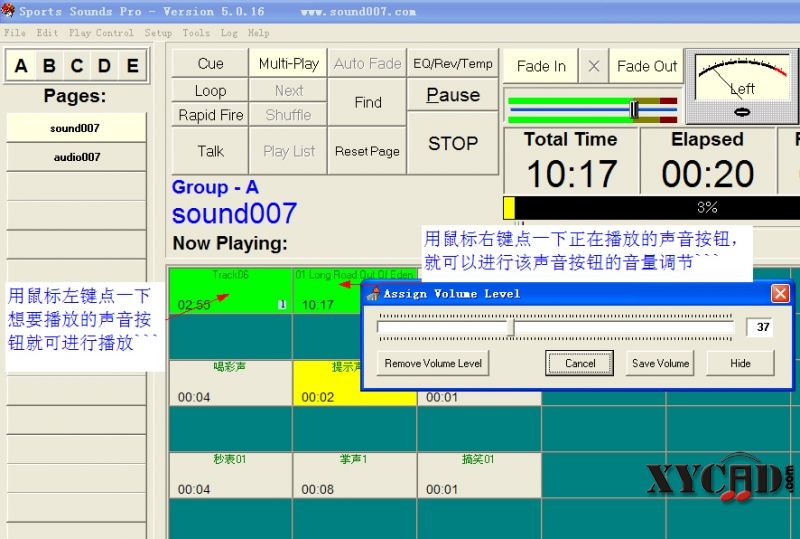The height and width of the screenshot is (539, 800).
Task: Click the Fade In button
Action: tap(541, 66)
